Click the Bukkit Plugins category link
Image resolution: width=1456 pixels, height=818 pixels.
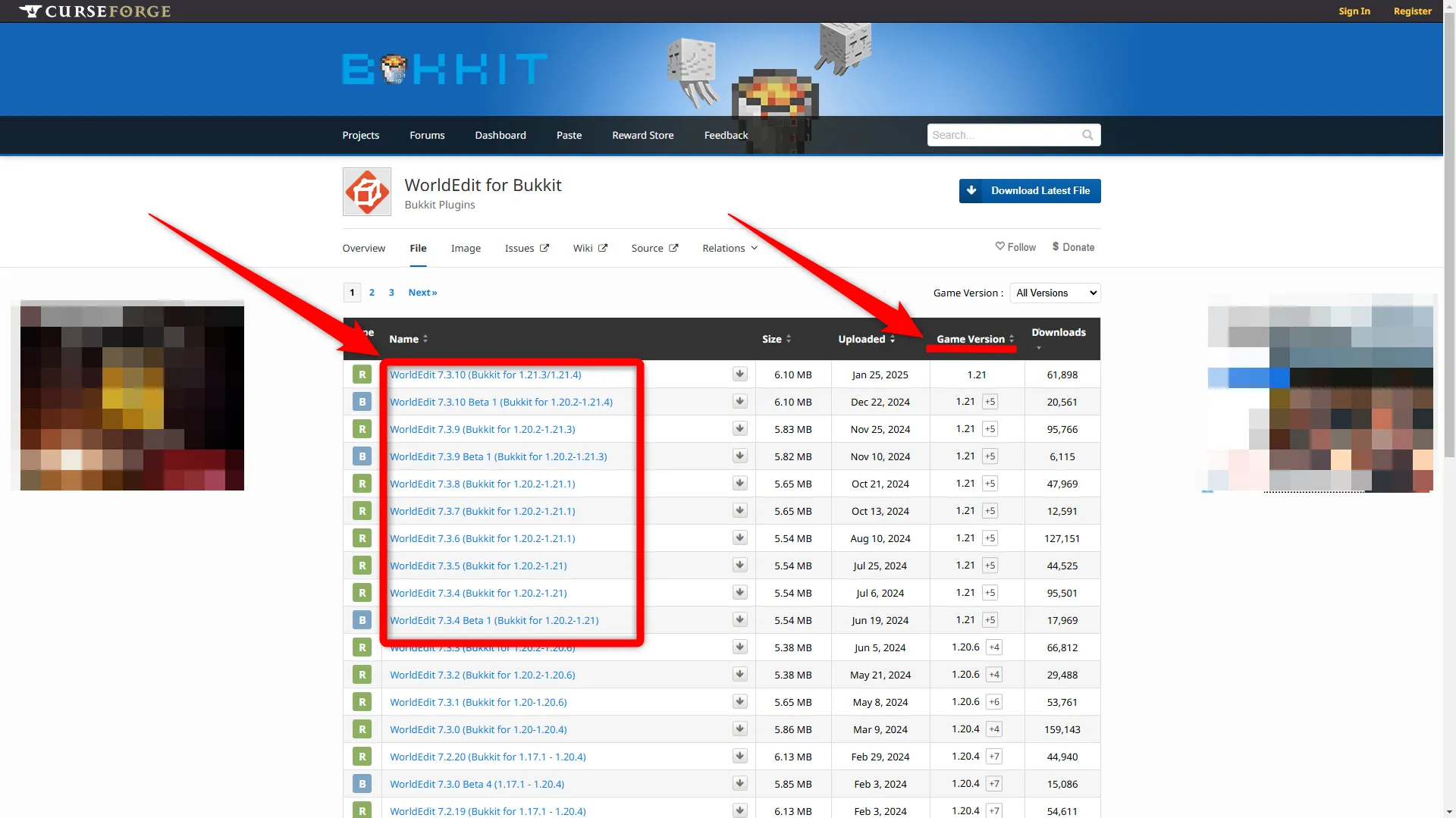click(440, 205)
